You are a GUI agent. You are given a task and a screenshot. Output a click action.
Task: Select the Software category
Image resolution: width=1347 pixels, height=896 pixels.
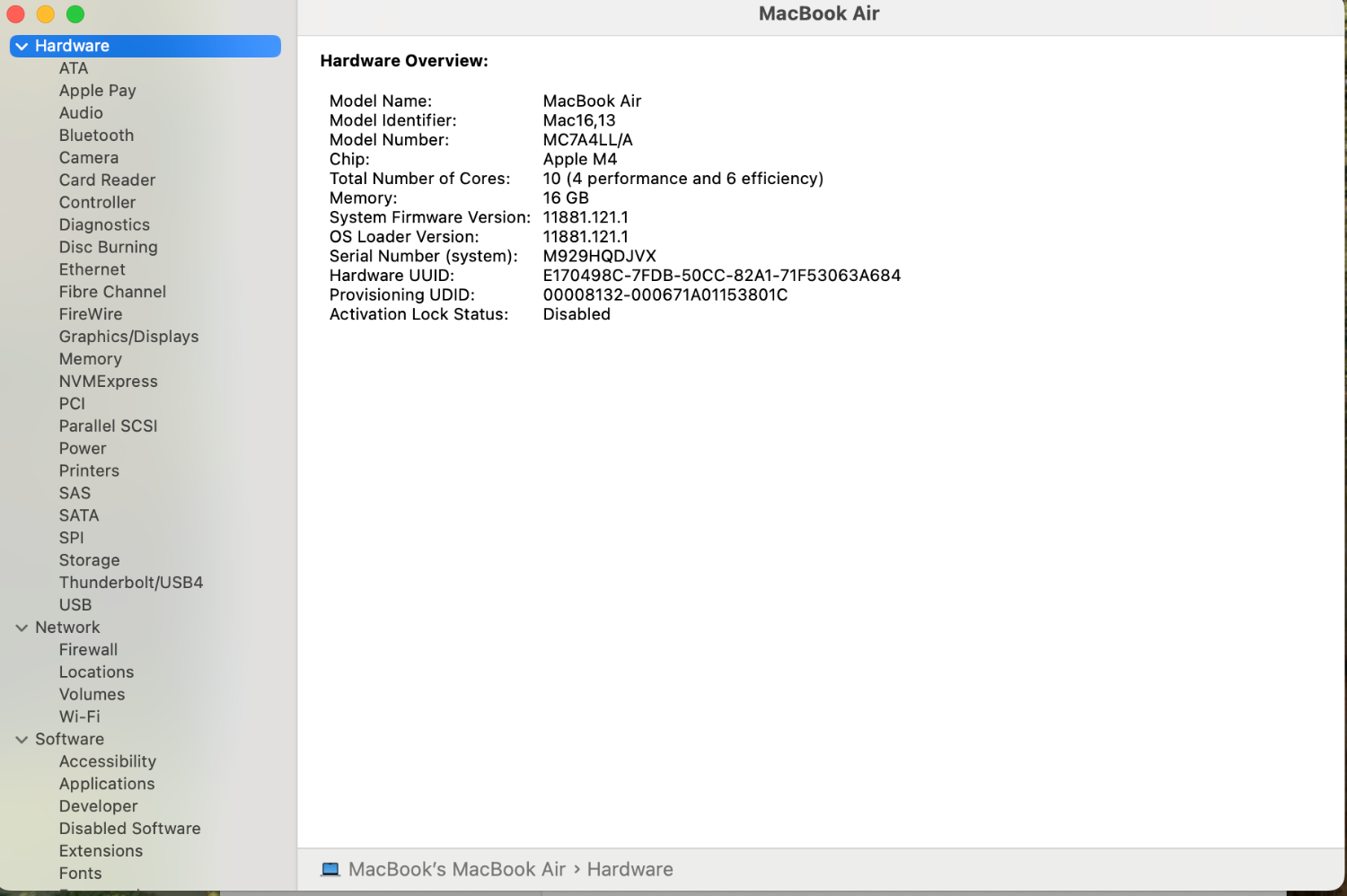(69, 740)
